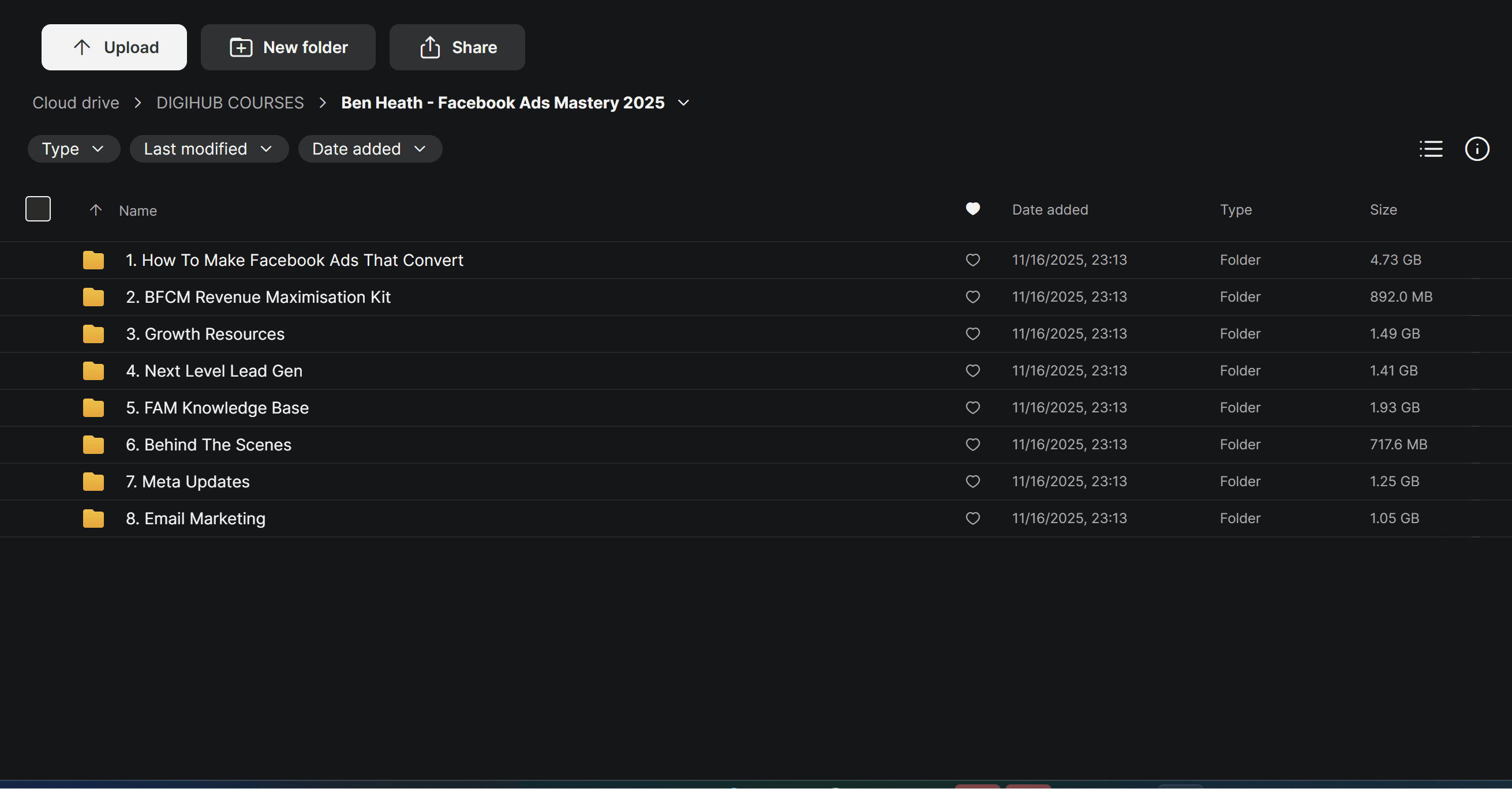Screen dimensions: 1512x789
Task: Sort by the Date added column header
Action: tap(1050, 209)
